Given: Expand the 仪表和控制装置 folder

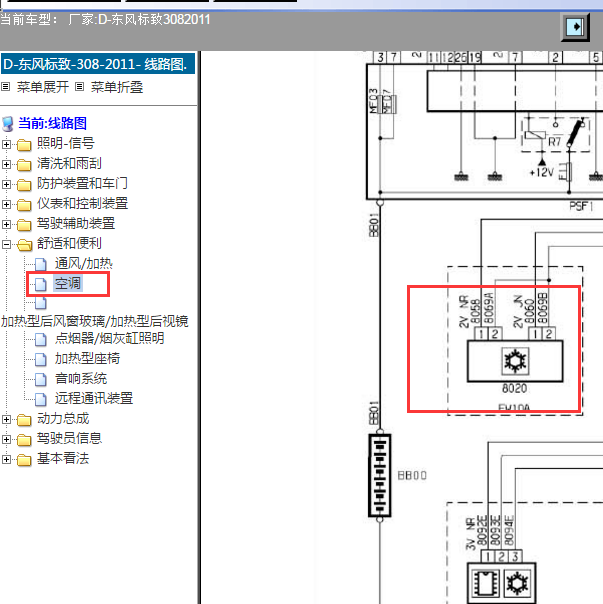Looking at the screenshot, I should [6, 205].
